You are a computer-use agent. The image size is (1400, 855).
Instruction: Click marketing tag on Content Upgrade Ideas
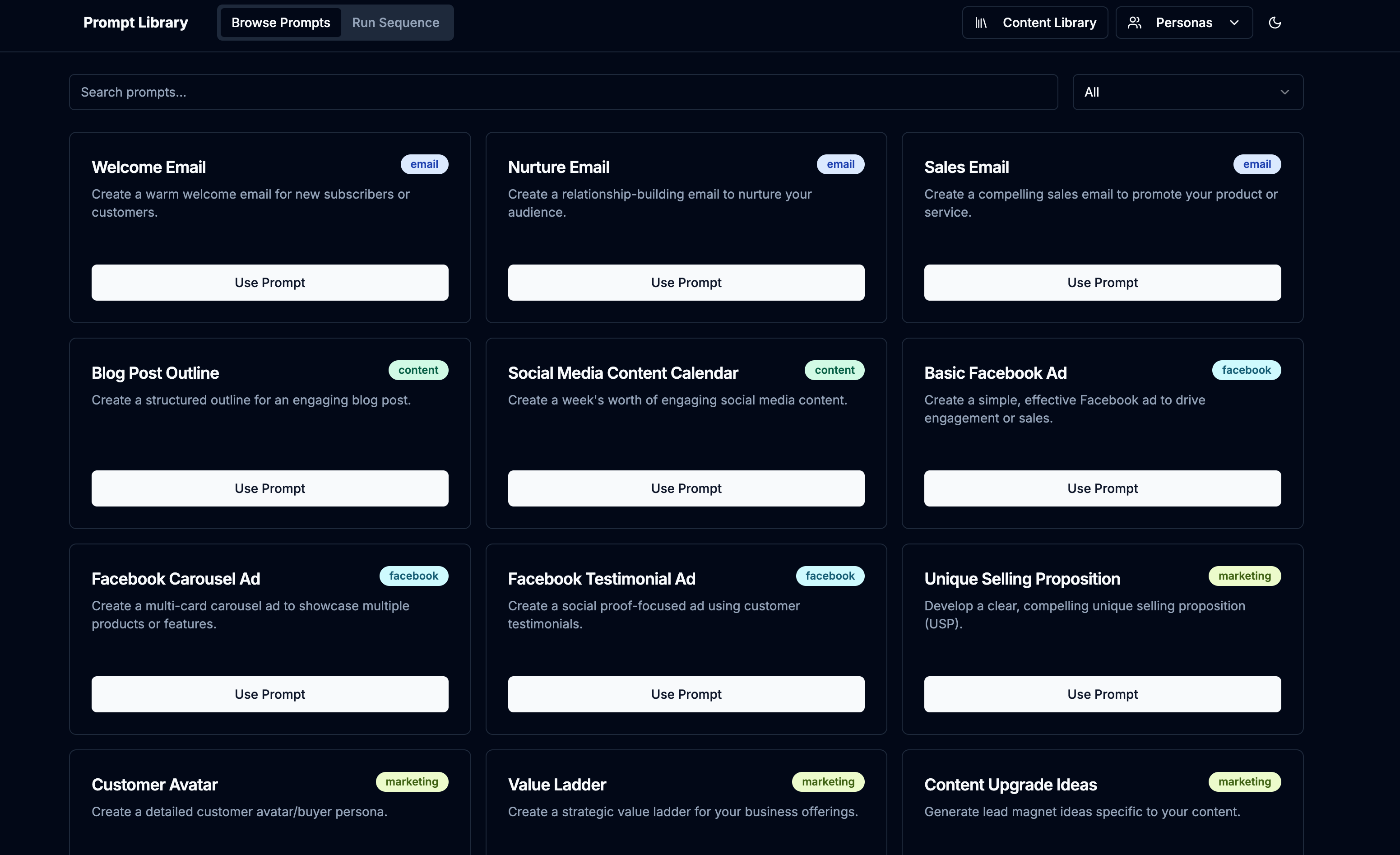point(1244,782)
